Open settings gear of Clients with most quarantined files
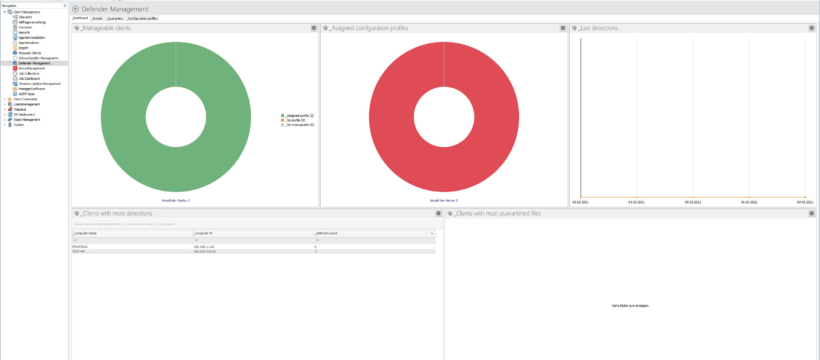The image size is (820, 360). click(x=812, y=213)
